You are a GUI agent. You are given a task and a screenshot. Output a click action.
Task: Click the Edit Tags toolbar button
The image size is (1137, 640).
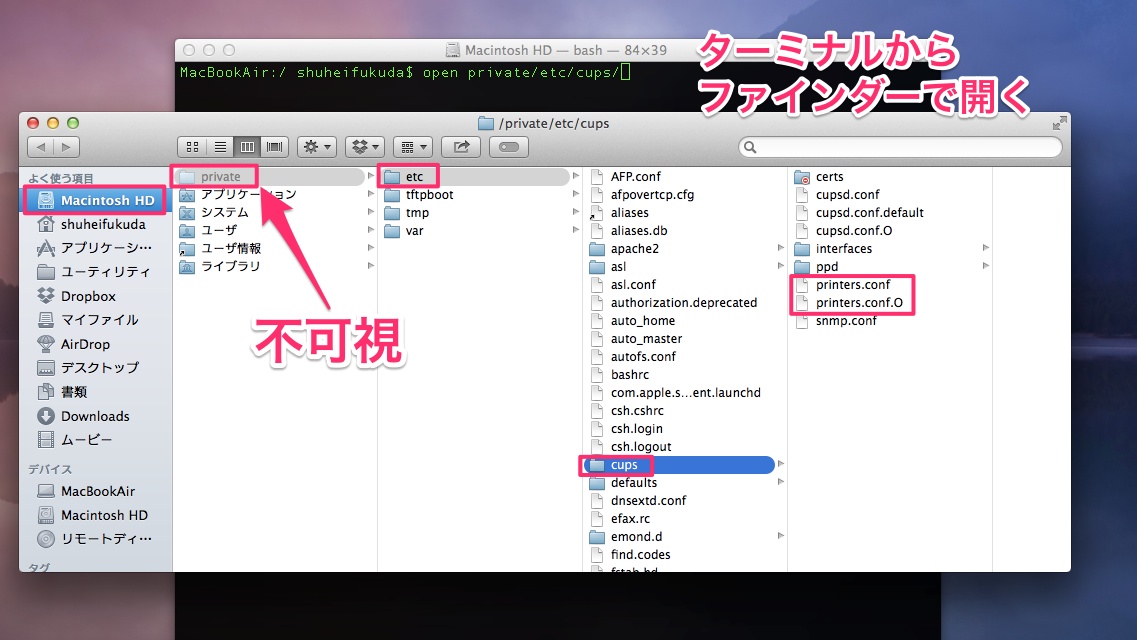tap(509, 147)
